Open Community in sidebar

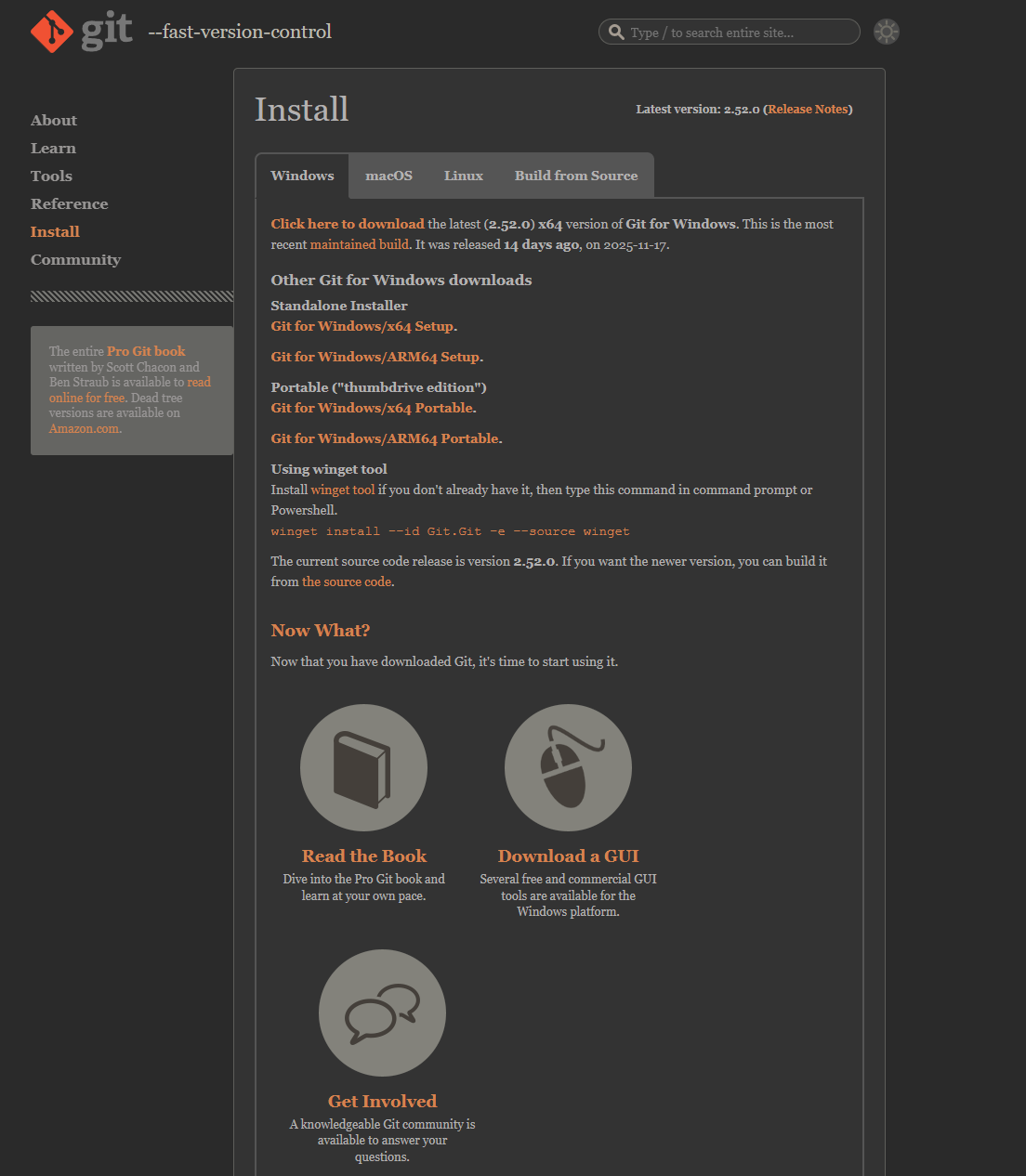click(75, 260)
